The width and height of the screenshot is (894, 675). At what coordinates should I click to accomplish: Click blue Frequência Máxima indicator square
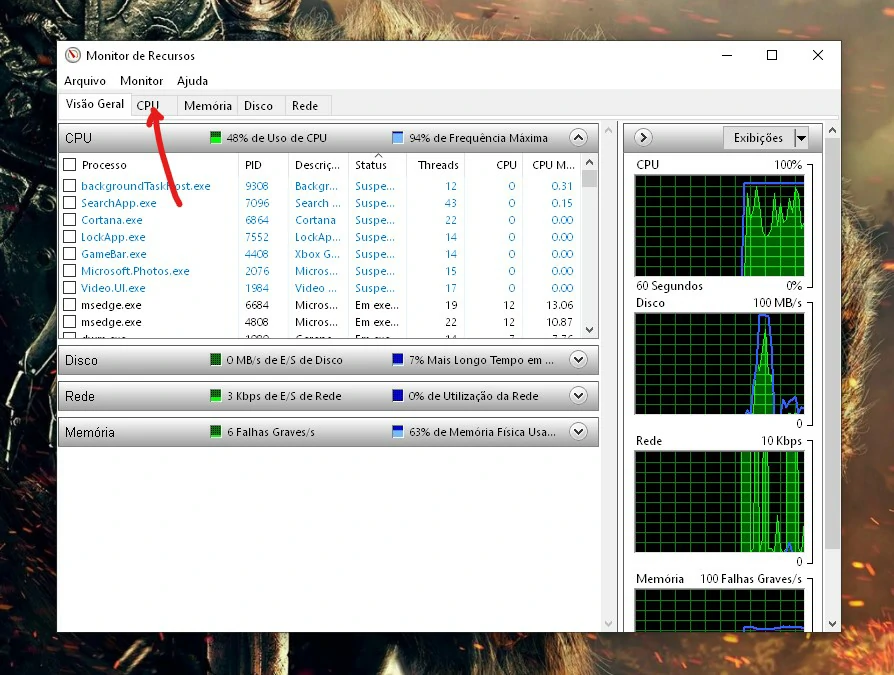click(x=398, y=138)
